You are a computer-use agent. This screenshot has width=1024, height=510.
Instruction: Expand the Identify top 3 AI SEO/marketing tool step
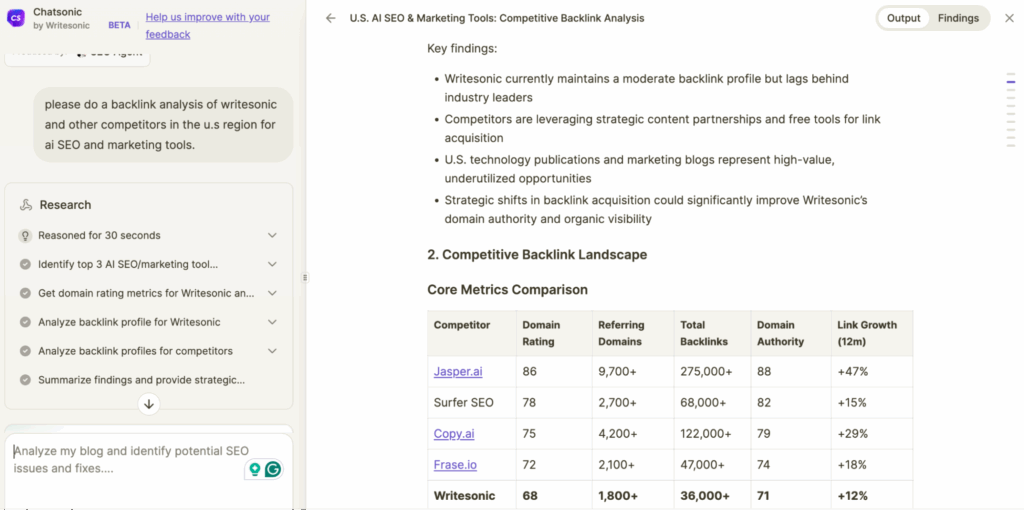[x=272, y=264]
